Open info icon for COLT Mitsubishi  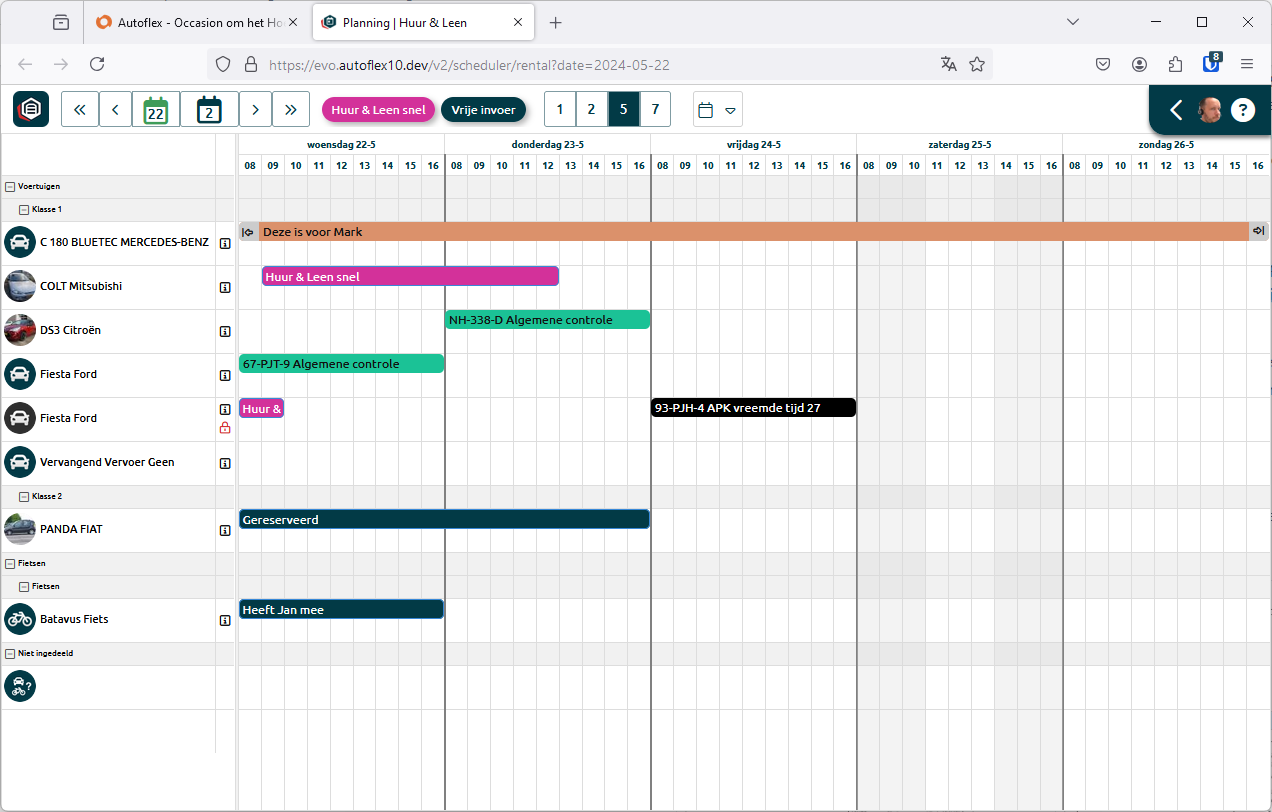(225, 287)
